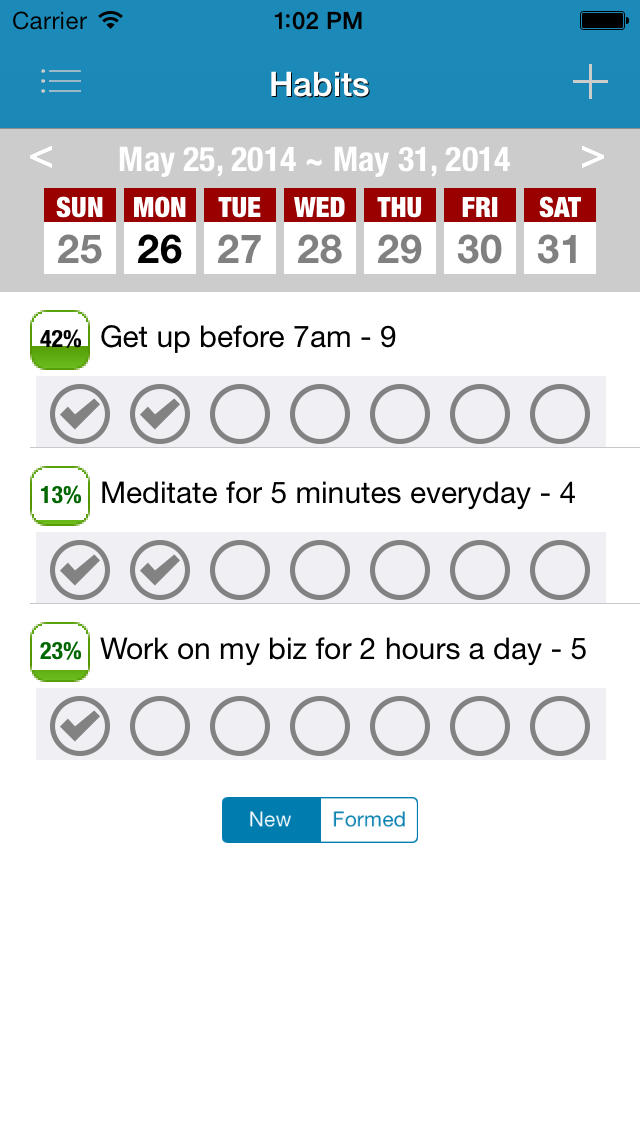This screenshot has height=1136, width=640.
Task: Check Monday for Work on my biz
Action: (x=160, y=726)
